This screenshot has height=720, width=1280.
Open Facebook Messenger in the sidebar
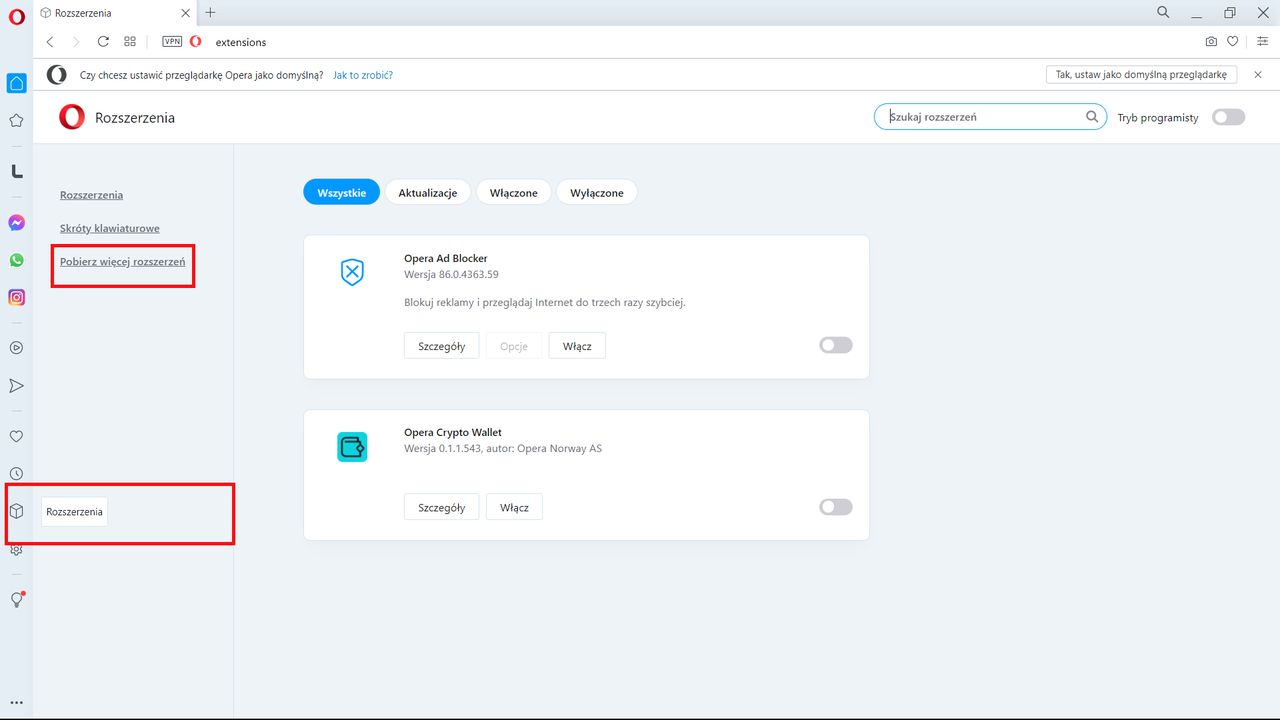coord(16,223)
